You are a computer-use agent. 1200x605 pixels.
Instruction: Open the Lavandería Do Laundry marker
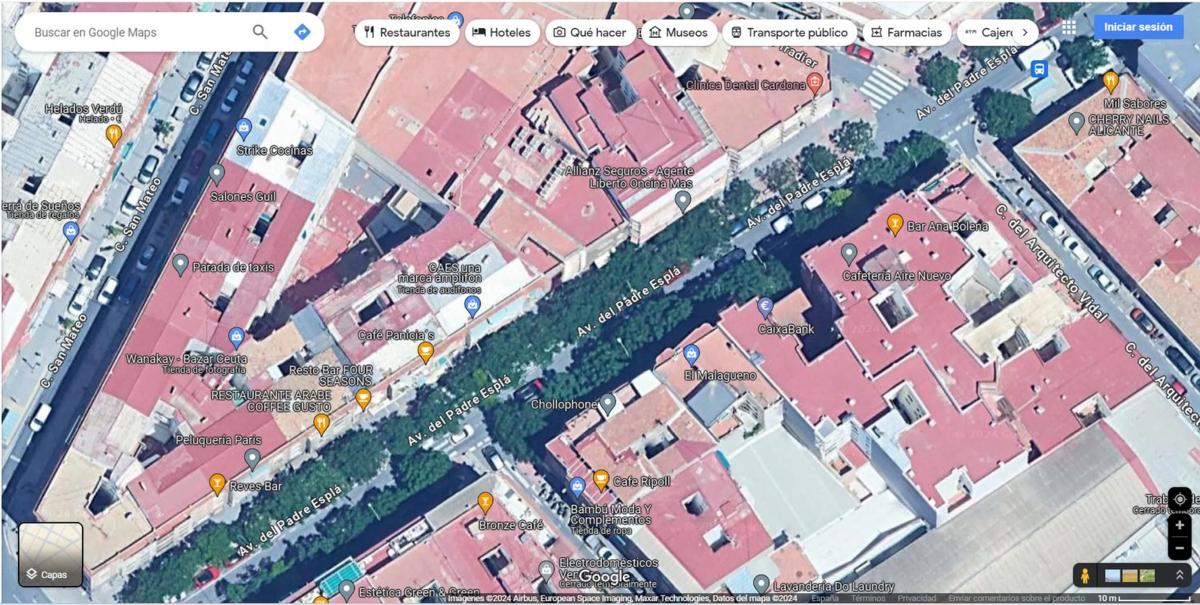click(x=761, y=583)
